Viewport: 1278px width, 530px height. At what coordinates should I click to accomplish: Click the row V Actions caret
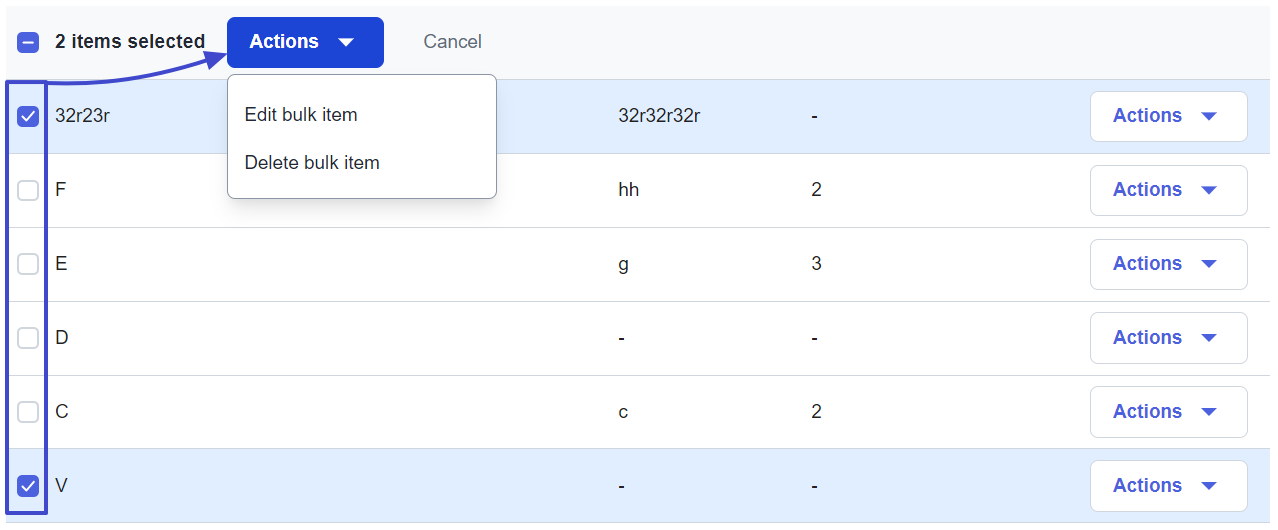(1208, 486)
